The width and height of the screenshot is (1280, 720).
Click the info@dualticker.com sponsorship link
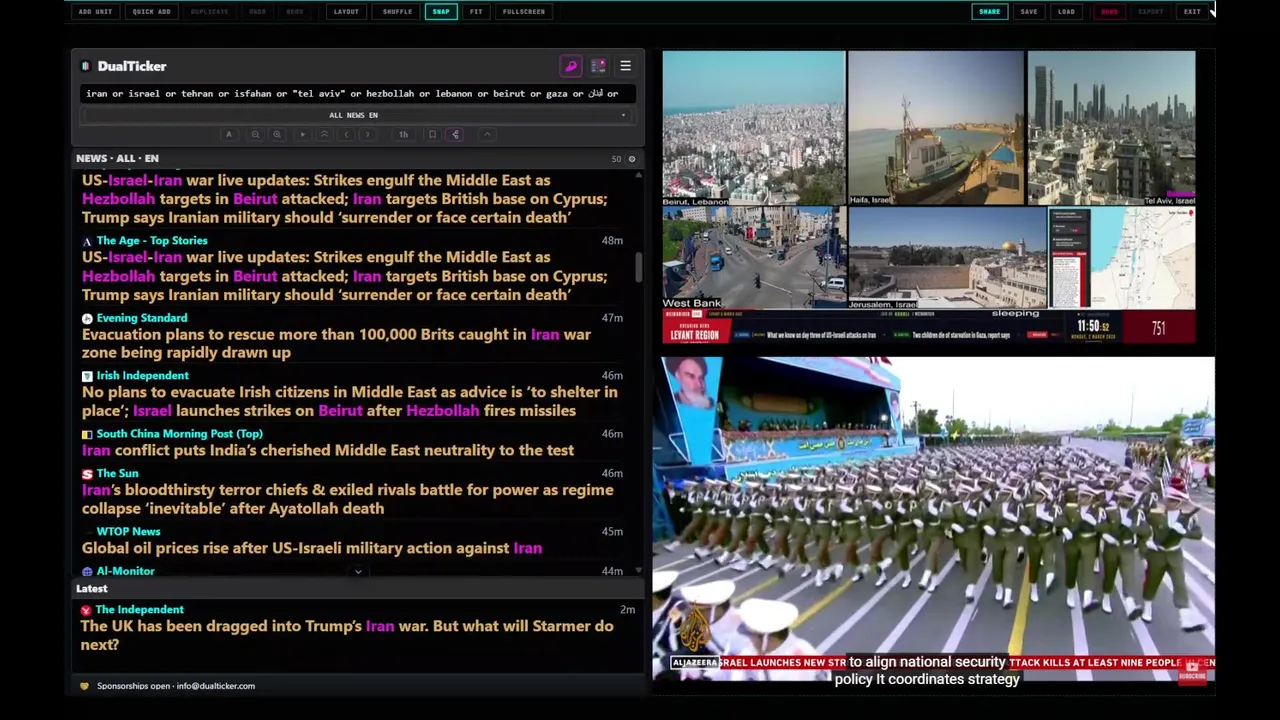215,686
